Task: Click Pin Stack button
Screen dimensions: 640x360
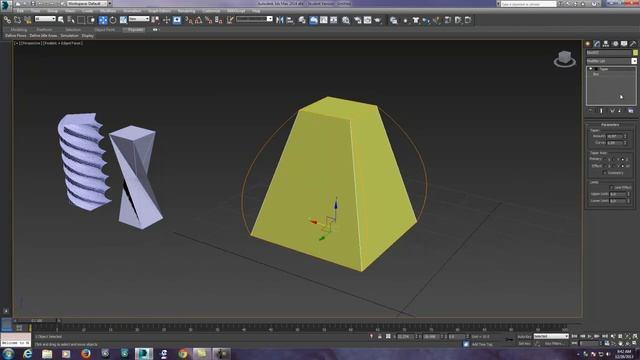Action: pos(591,111)
